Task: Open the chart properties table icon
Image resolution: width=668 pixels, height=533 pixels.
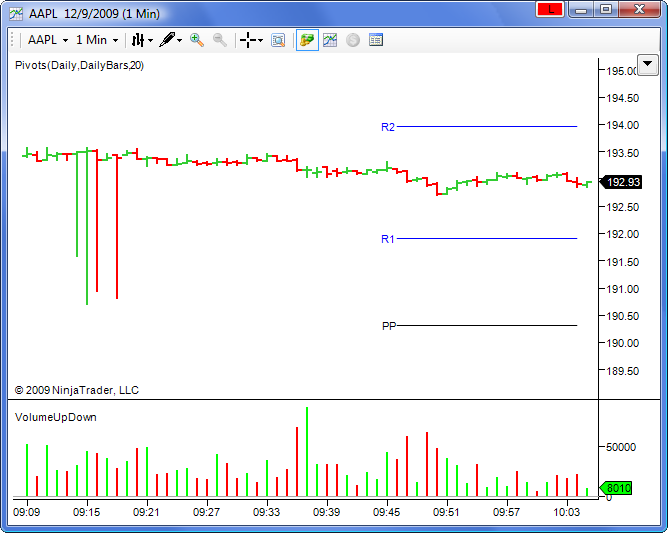Action: (x=376, y=40)
